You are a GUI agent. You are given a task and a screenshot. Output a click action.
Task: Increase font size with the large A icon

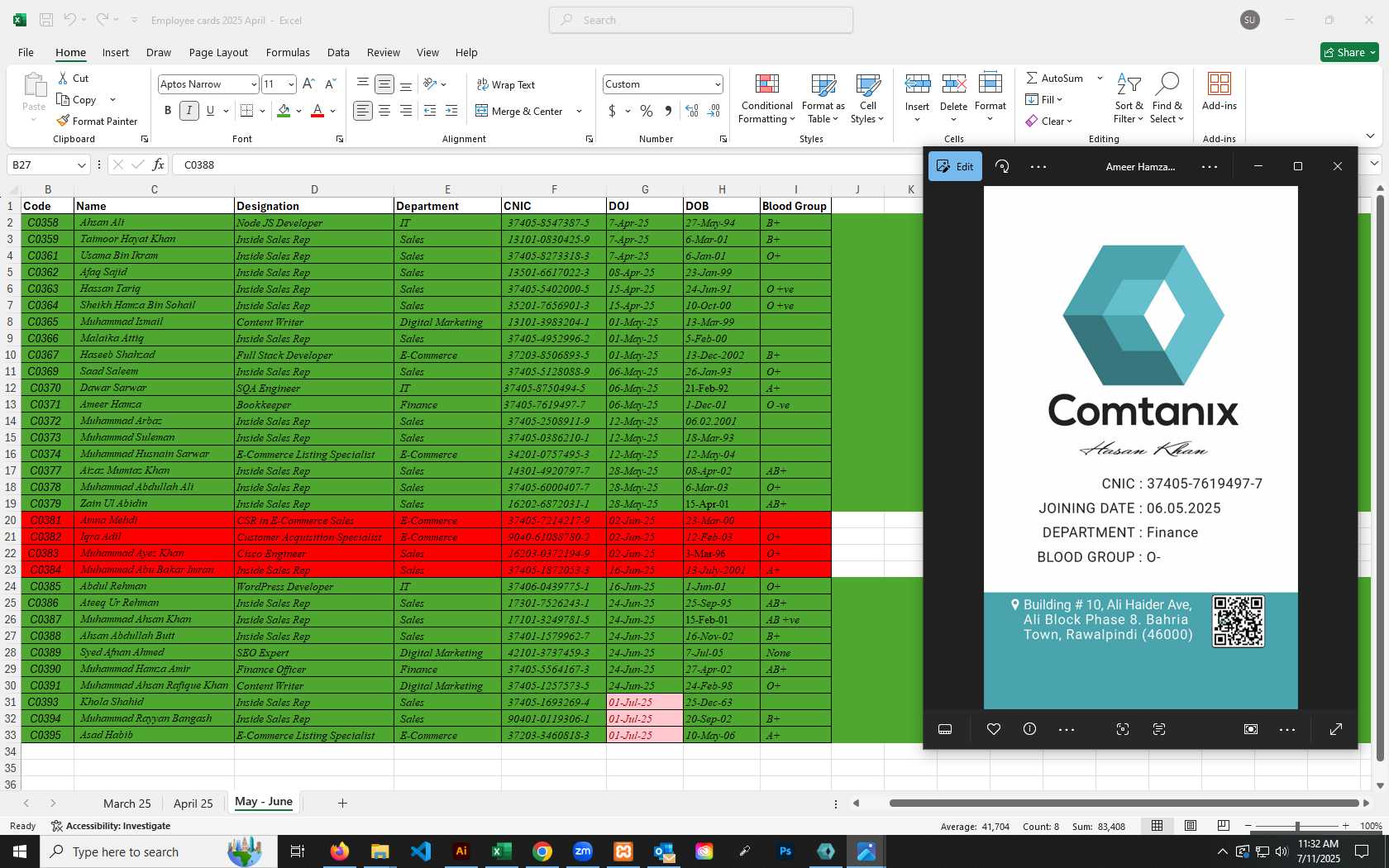click(x=308, y=83)
